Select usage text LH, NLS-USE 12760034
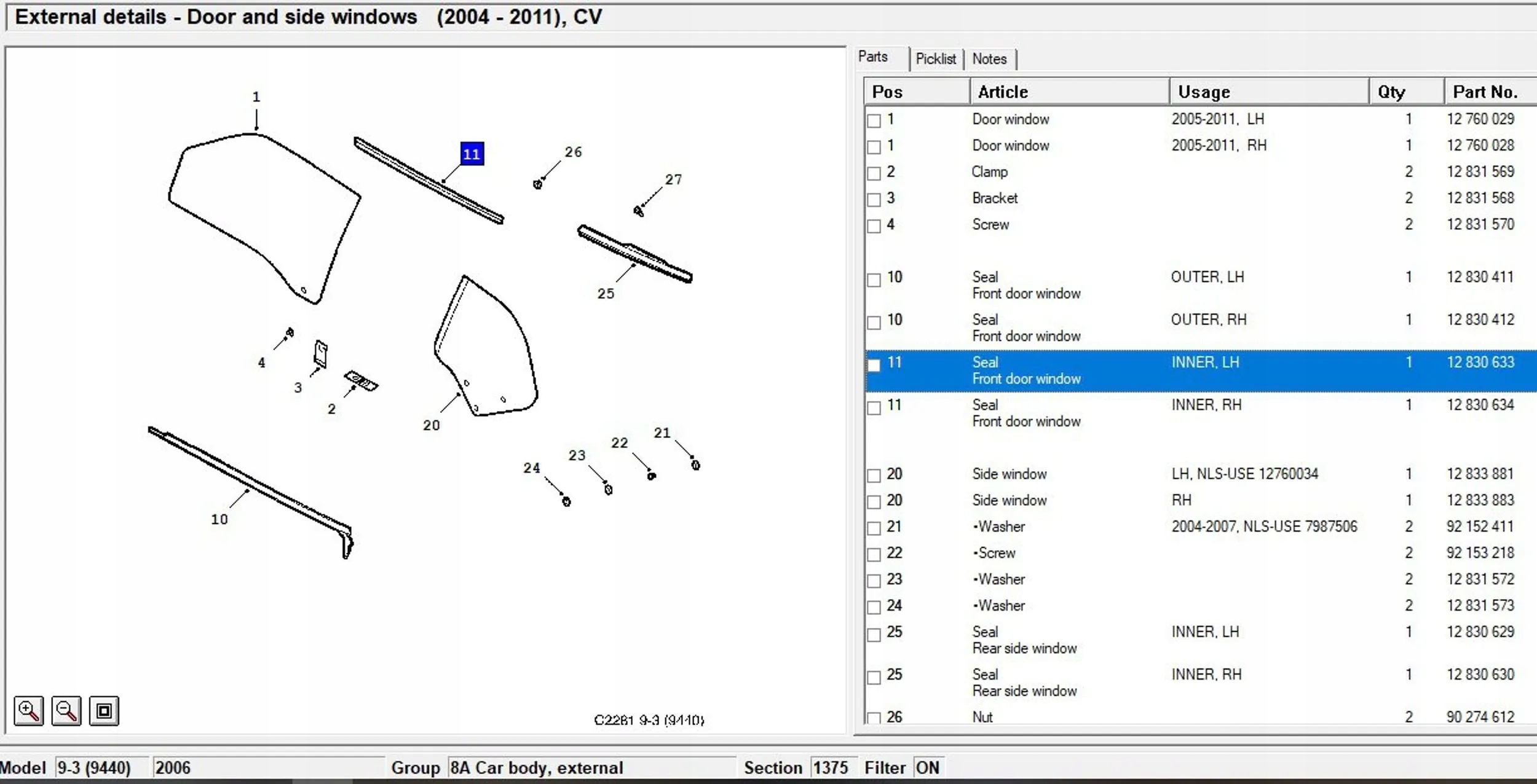1537x784 pixels. pos(1245,474)
